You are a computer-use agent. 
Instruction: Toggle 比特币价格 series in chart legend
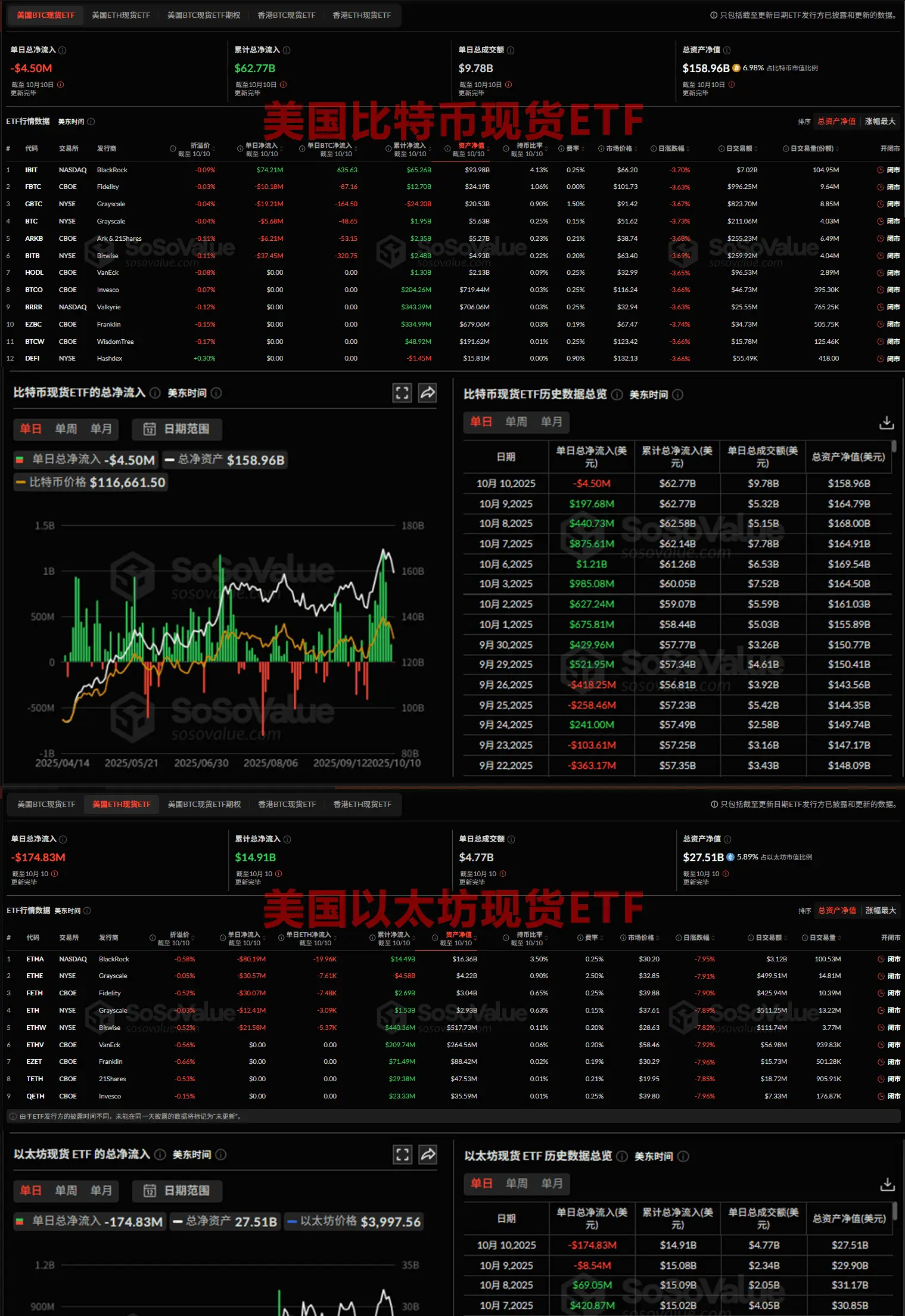click(x=91, y=482)
